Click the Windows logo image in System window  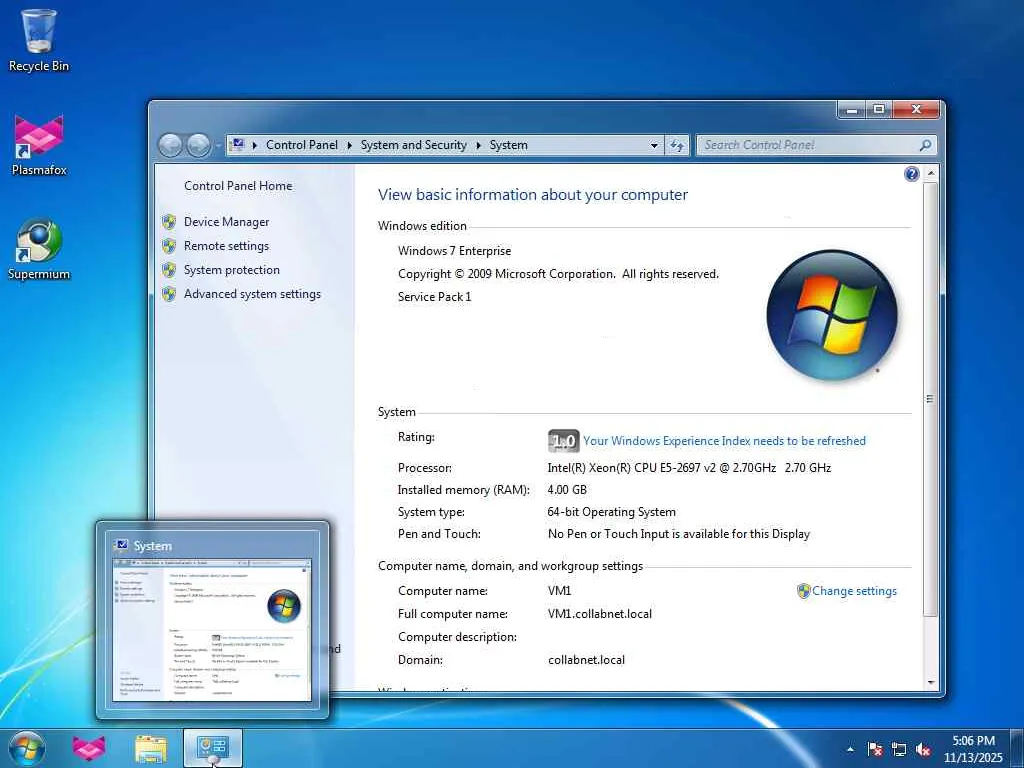click(x=831, y=315)
